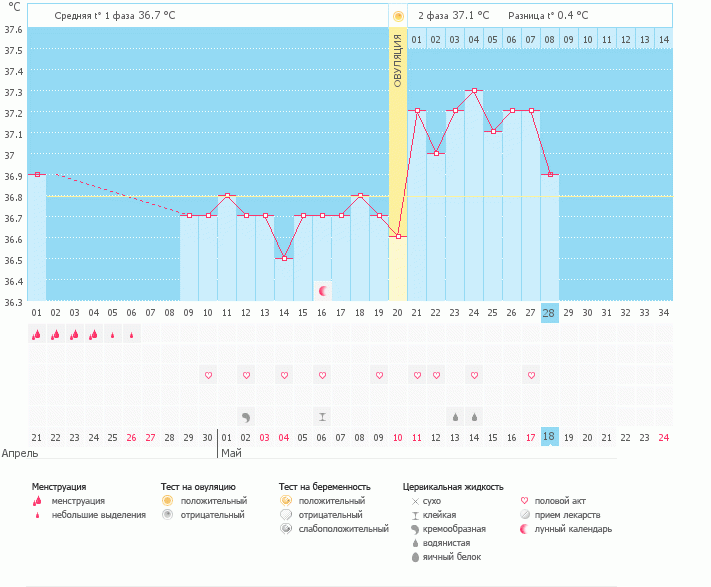Click the negative pregnancy test legend icon
711x587 pixels.
286,515
